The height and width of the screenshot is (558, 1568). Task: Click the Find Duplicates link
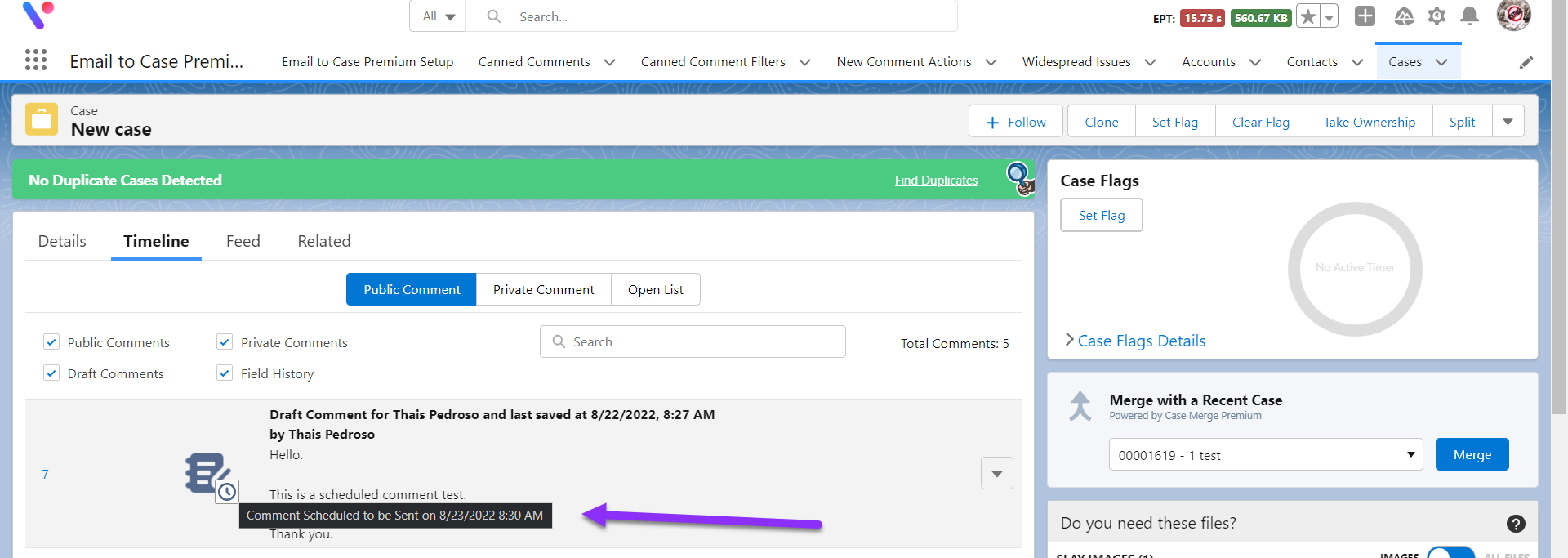pos(936,181)
